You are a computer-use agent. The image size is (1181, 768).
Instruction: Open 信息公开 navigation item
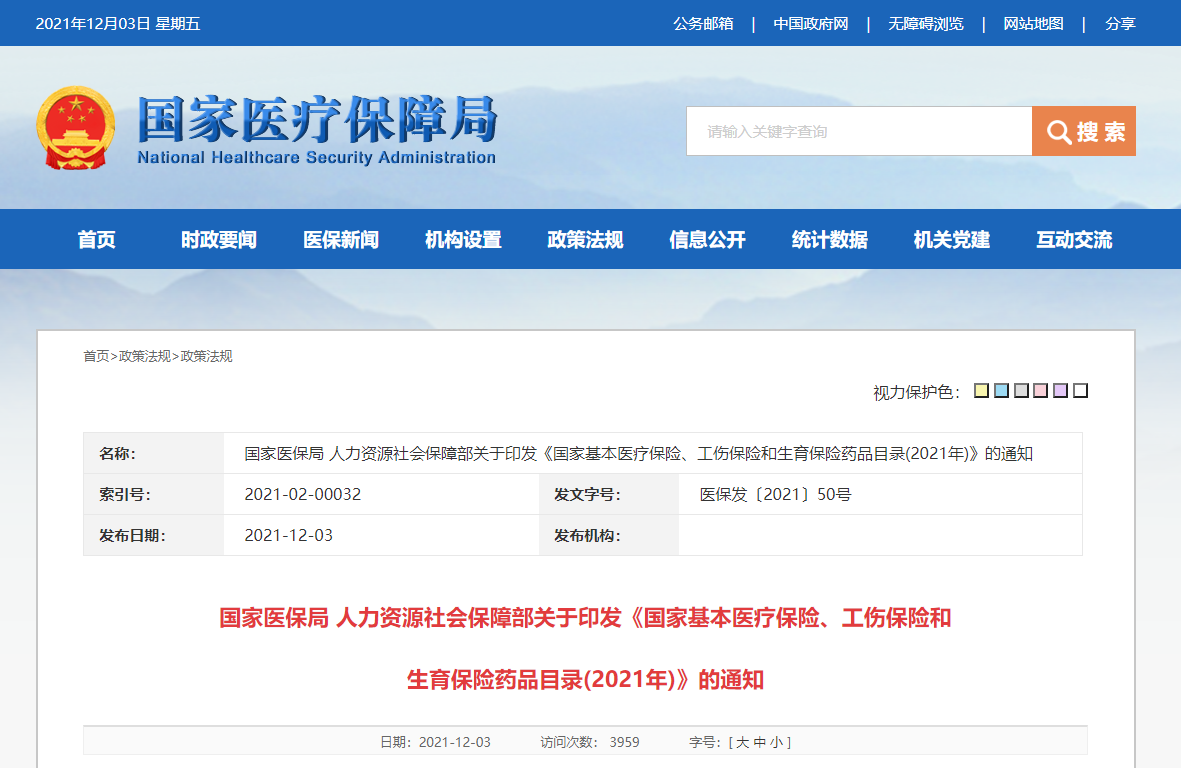pos(707,239)
